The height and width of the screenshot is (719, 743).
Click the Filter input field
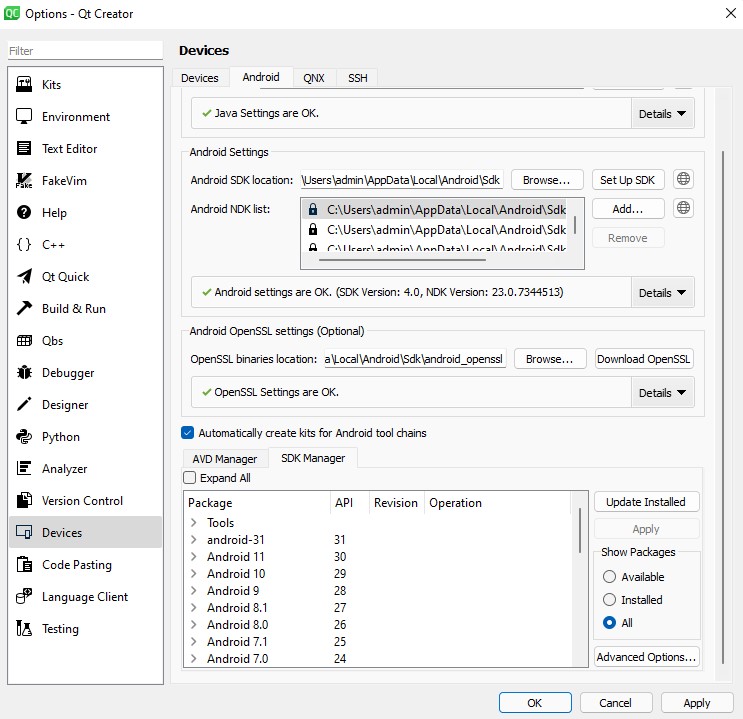pos(84,51)
